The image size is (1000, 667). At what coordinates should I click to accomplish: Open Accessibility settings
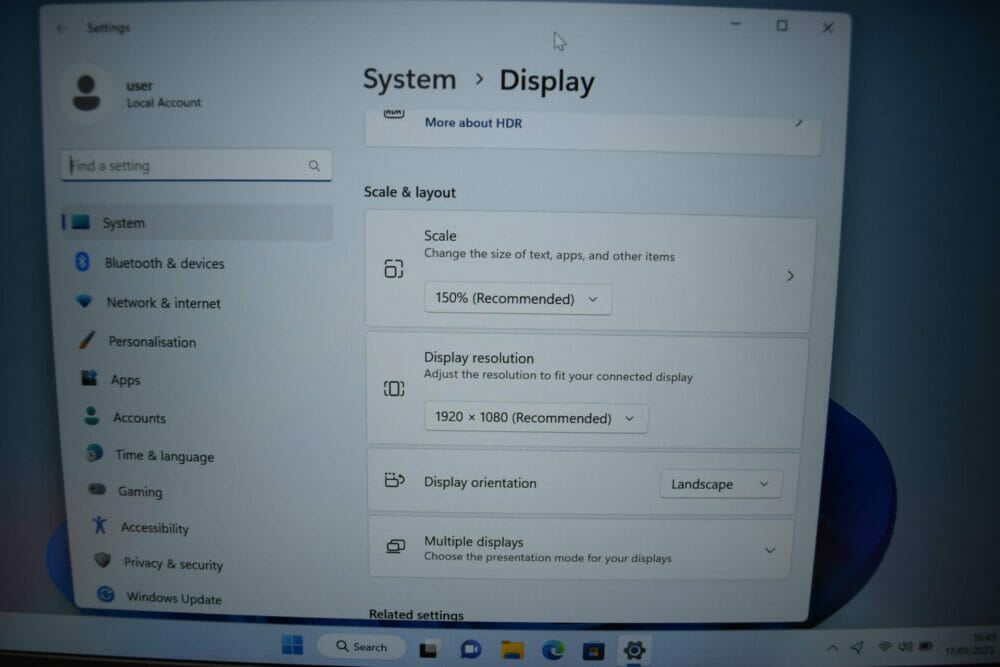(x=154, y=528)
